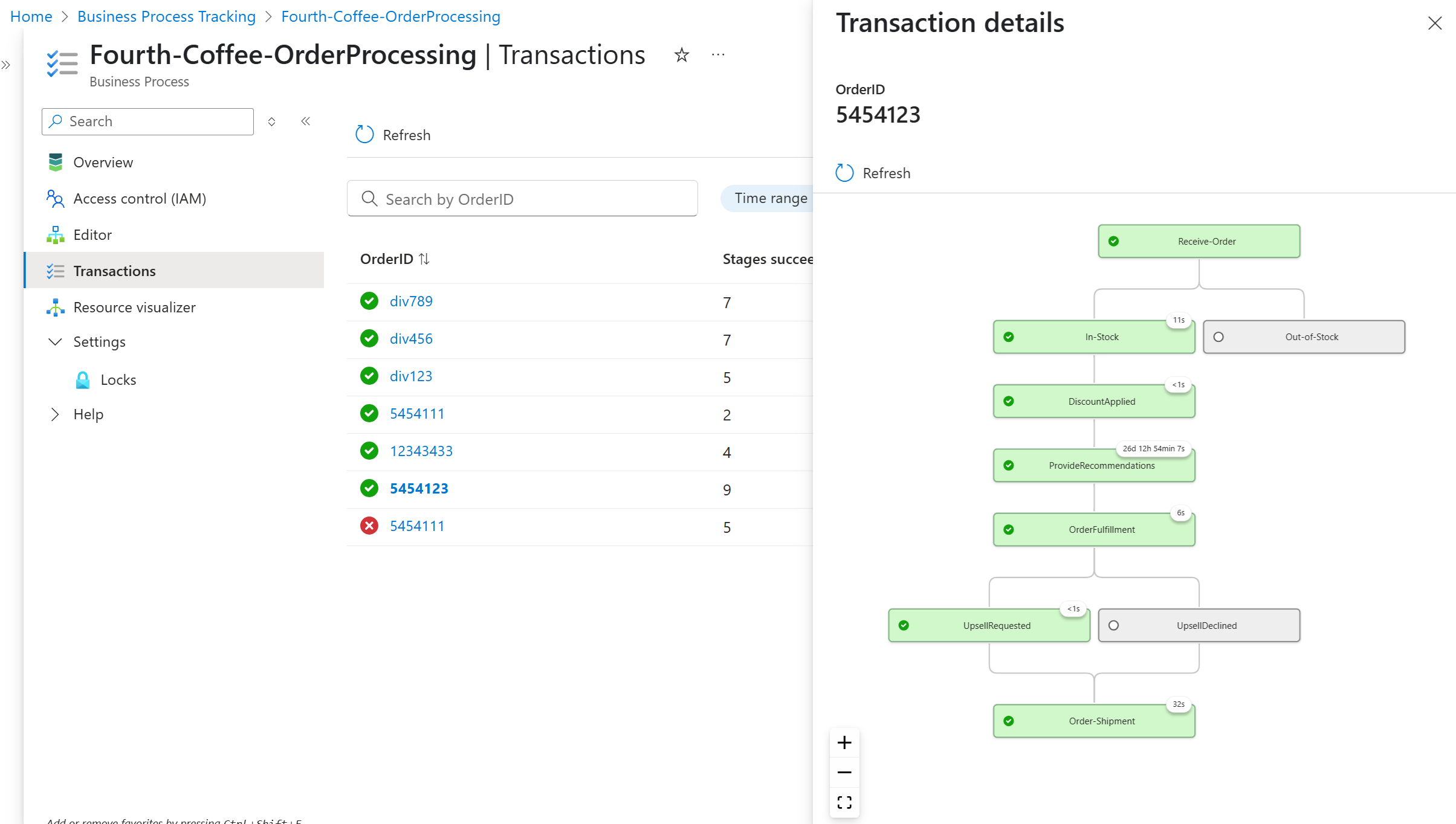Open transaction div789
Viewport: 1456px width, 824px height.
coord(411,300)
